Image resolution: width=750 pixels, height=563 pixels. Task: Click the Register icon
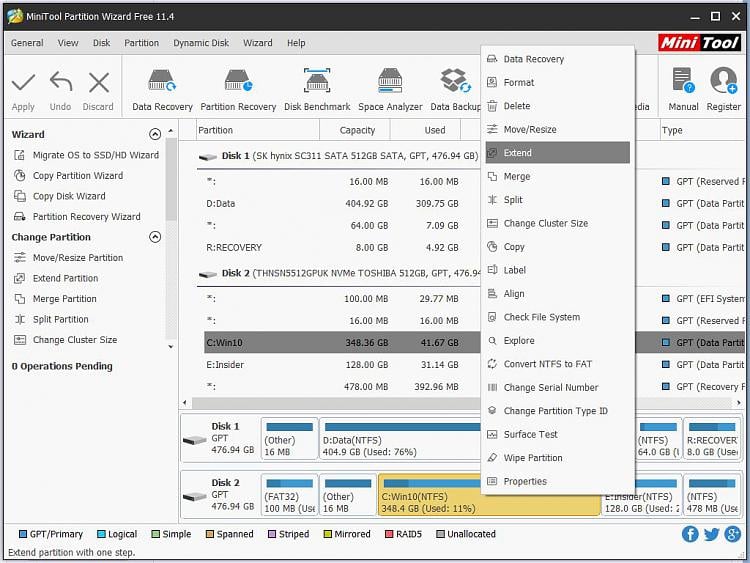[723, 80]
